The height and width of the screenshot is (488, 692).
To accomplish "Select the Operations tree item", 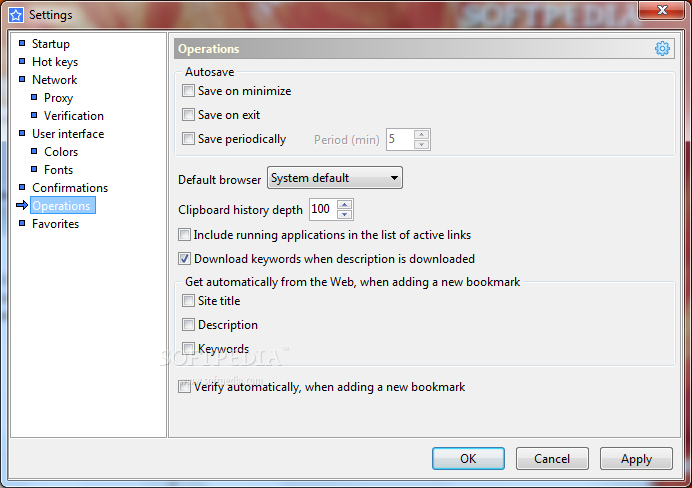I will 62,206.
